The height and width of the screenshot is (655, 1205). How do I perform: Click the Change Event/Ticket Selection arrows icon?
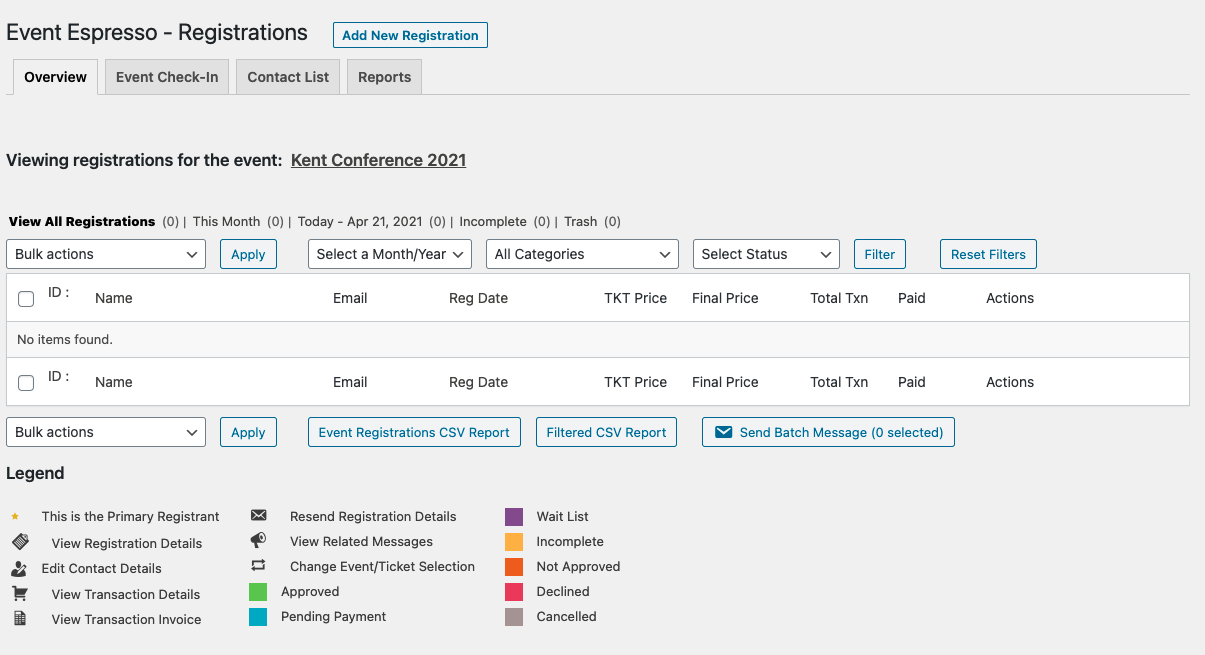click(258, 566)
